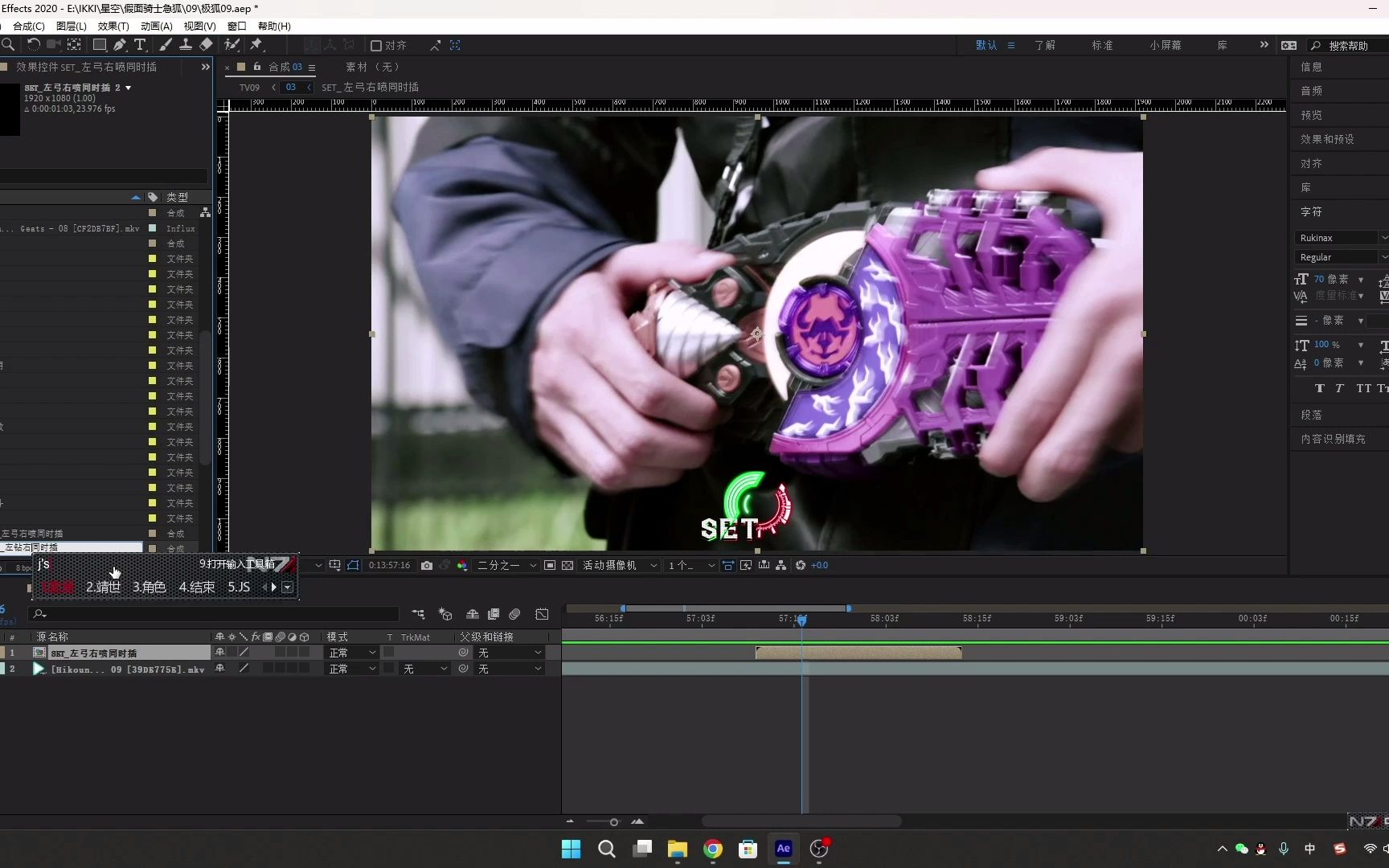Open the show channel color management icon
Viewport: 1389px width, 868px height.
pyautogui.click(x=462, y=566)
